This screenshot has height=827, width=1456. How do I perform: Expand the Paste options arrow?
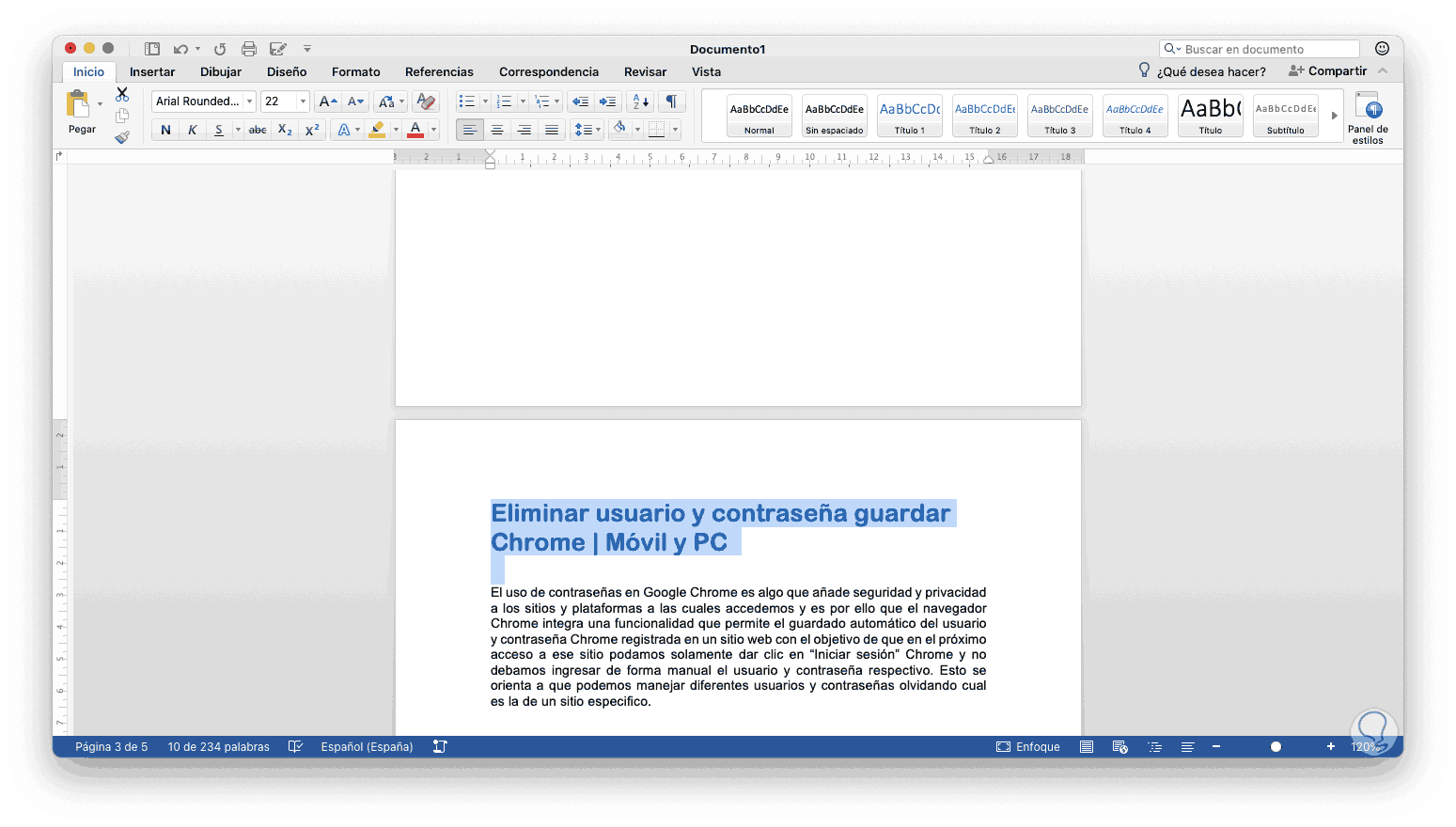click(100, 104)
